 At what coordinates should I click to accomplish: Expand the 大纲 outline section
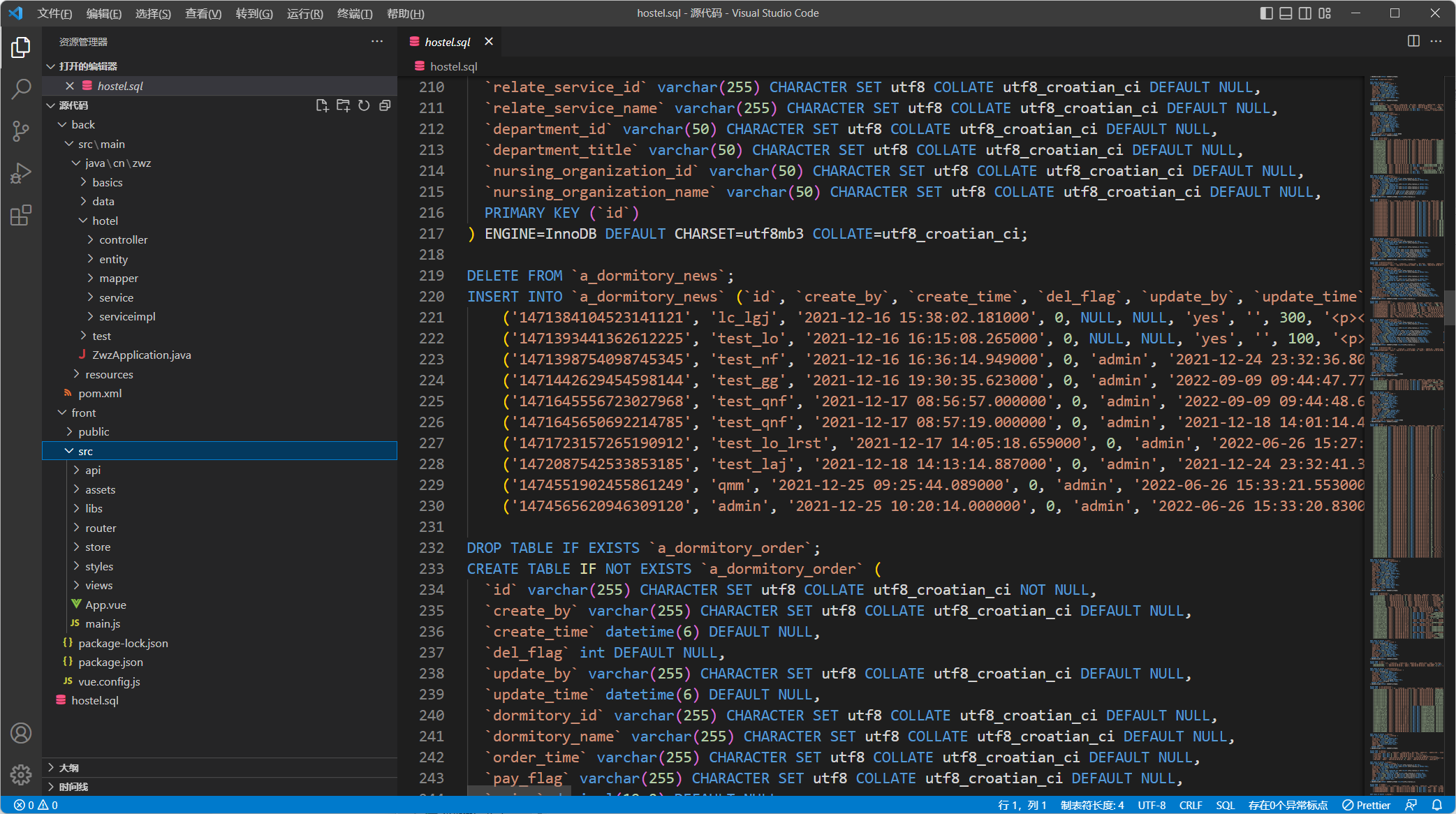pos(68,767)
